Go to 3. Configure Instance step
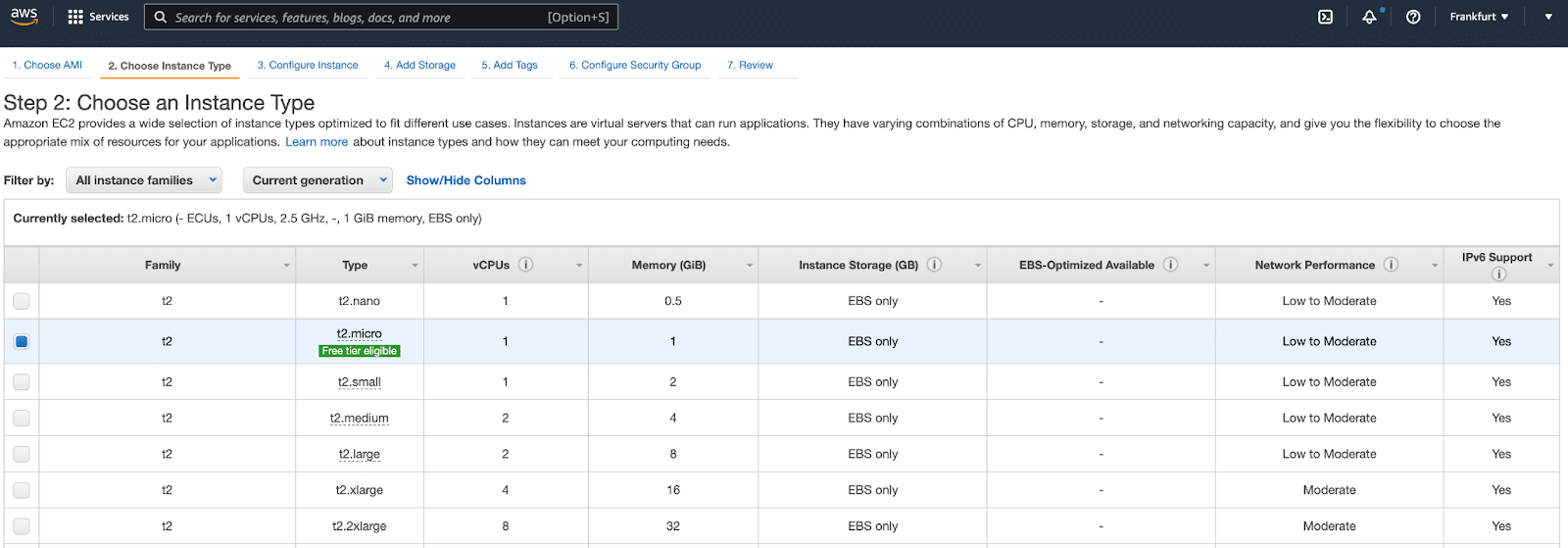 pyautogui.click(x=308, y=66)
